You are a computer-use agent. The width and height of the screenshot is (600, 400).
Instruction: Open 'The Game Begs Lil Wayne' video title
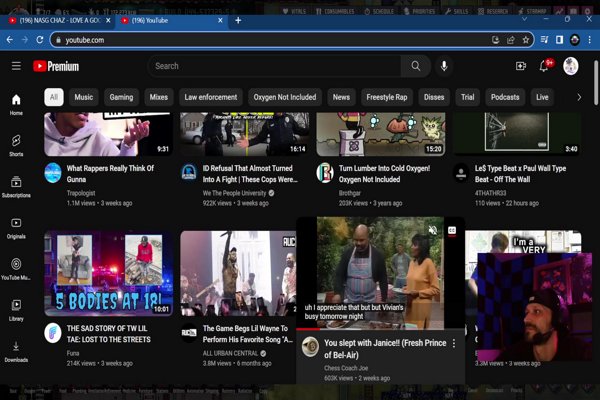(x=248, y=334)
